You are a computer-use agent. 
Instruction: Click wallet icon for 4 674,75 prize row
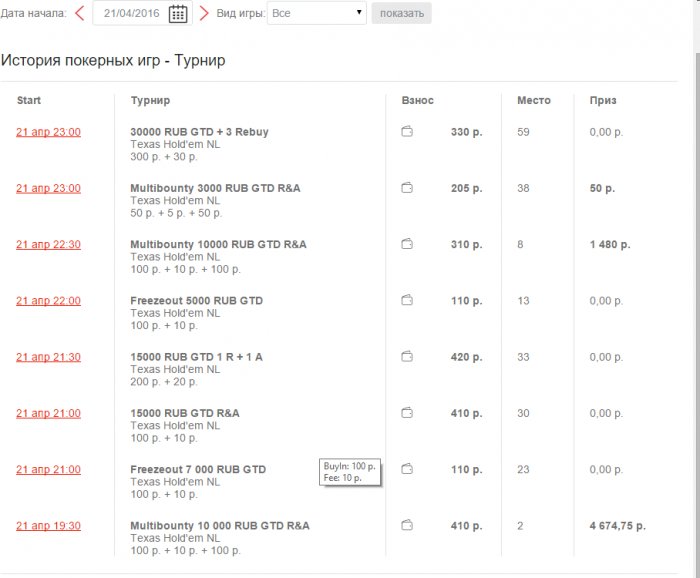coord(407,525)
